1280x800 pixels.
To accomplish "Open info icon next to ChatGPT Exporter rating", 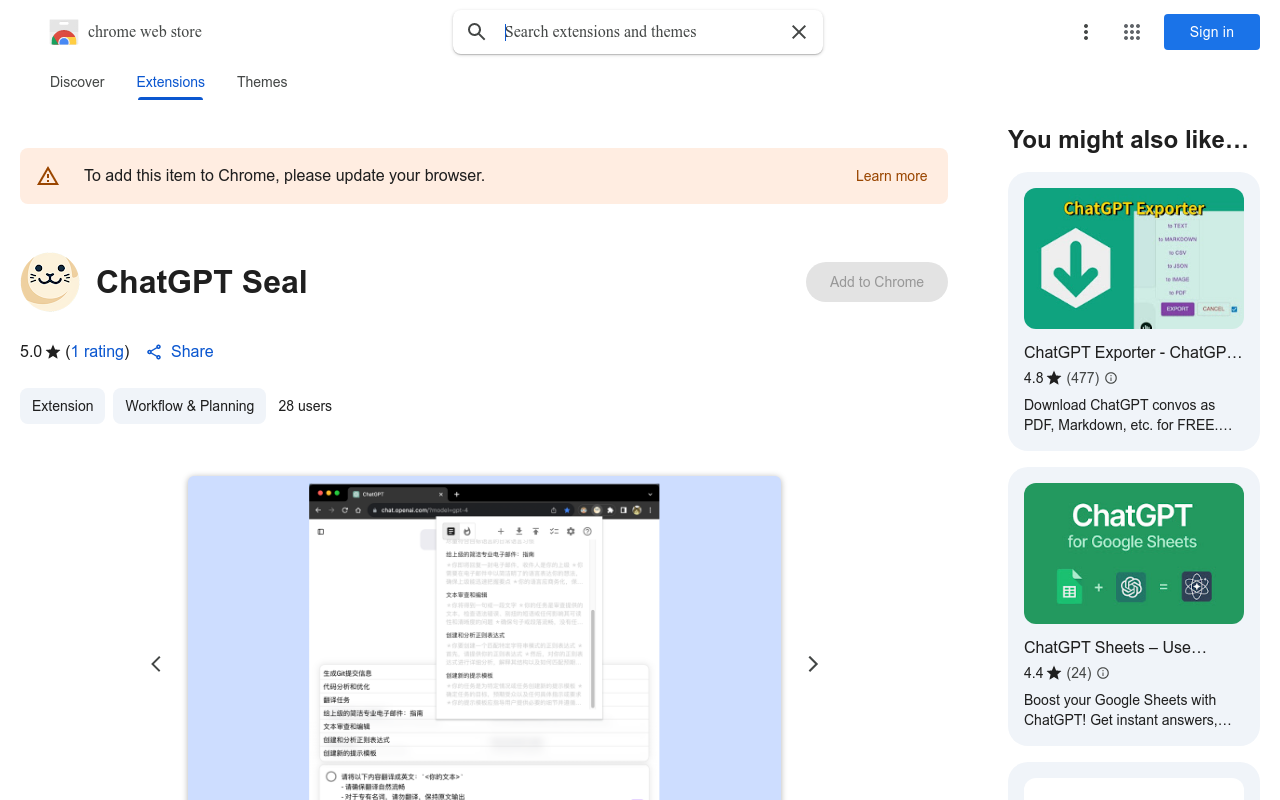I will click(x=1110, y=378).
